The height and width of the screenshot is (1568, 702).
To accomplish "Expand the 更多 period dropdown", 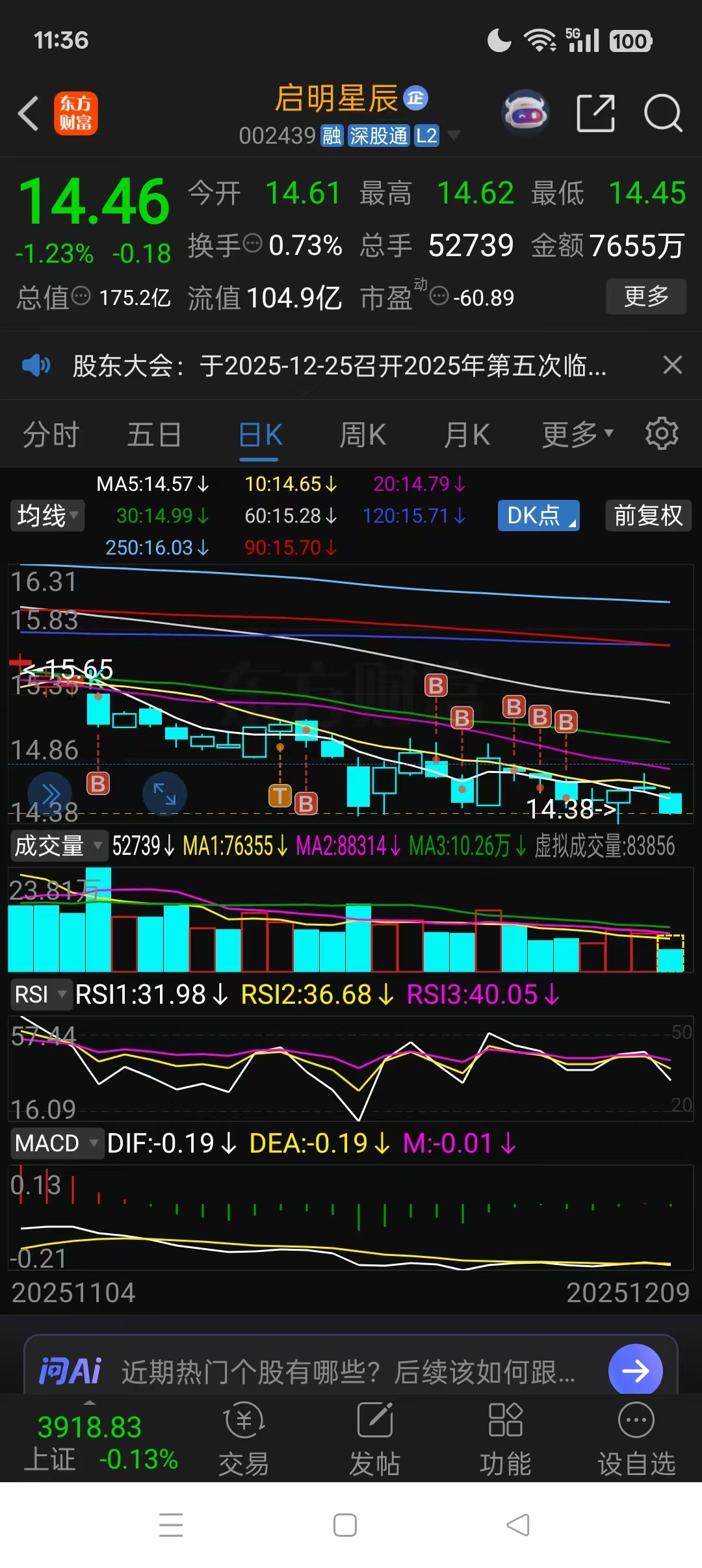I will pyautogui.click(x=578, y=434).
